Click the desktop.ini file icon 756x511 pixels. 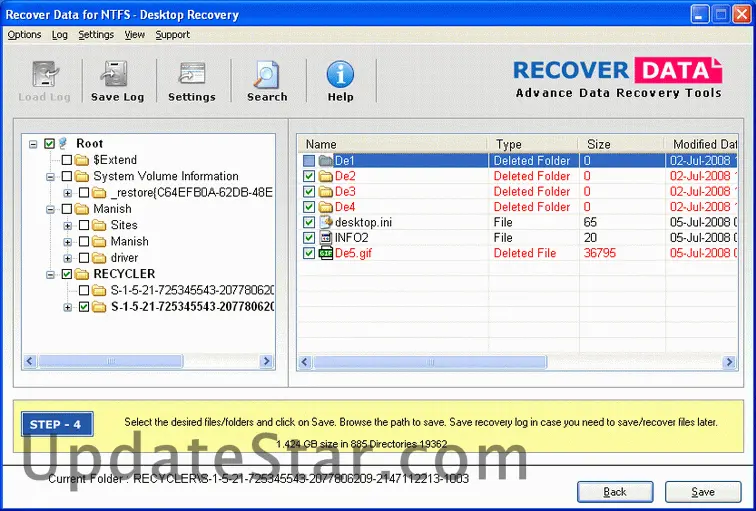326,222
